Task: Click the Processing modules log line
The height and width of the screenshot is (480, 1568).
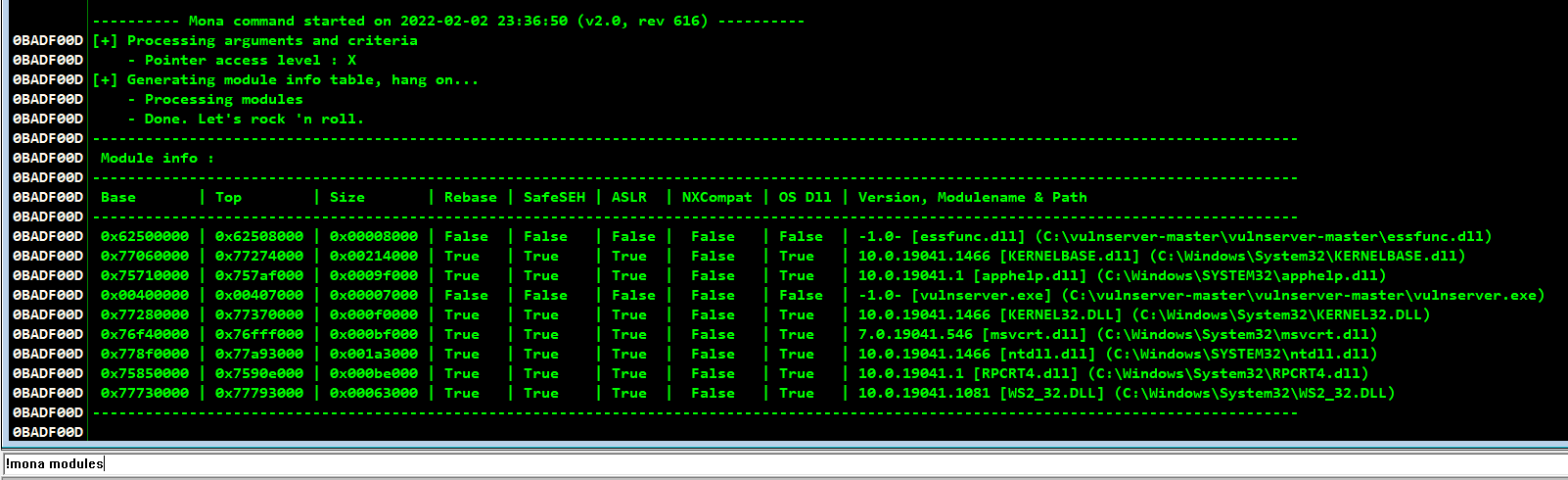Action: point(215,99)
